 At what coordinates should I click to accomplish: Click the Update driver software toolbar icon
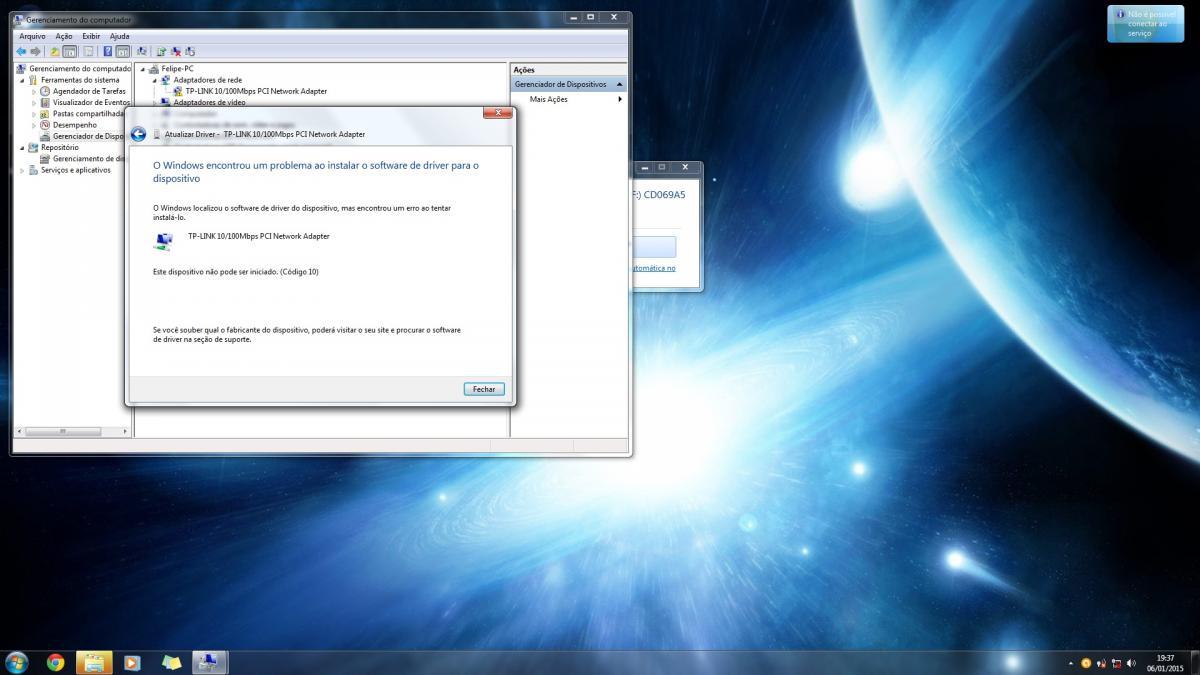(x=160, y=51)
